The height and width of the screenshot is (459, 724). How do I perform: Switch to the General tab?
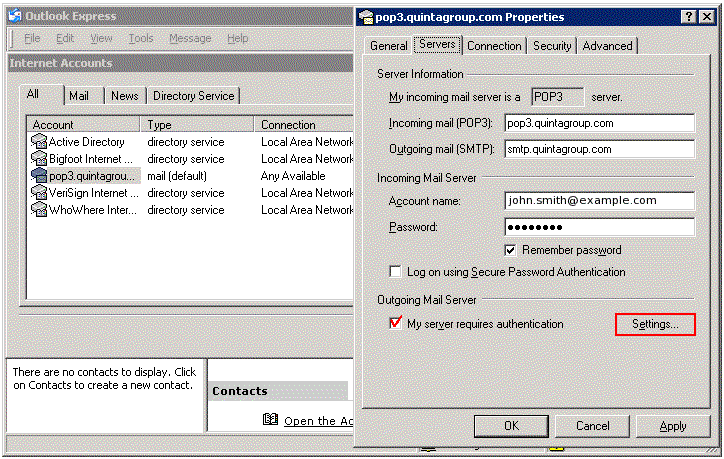click(x=388, y=46)
